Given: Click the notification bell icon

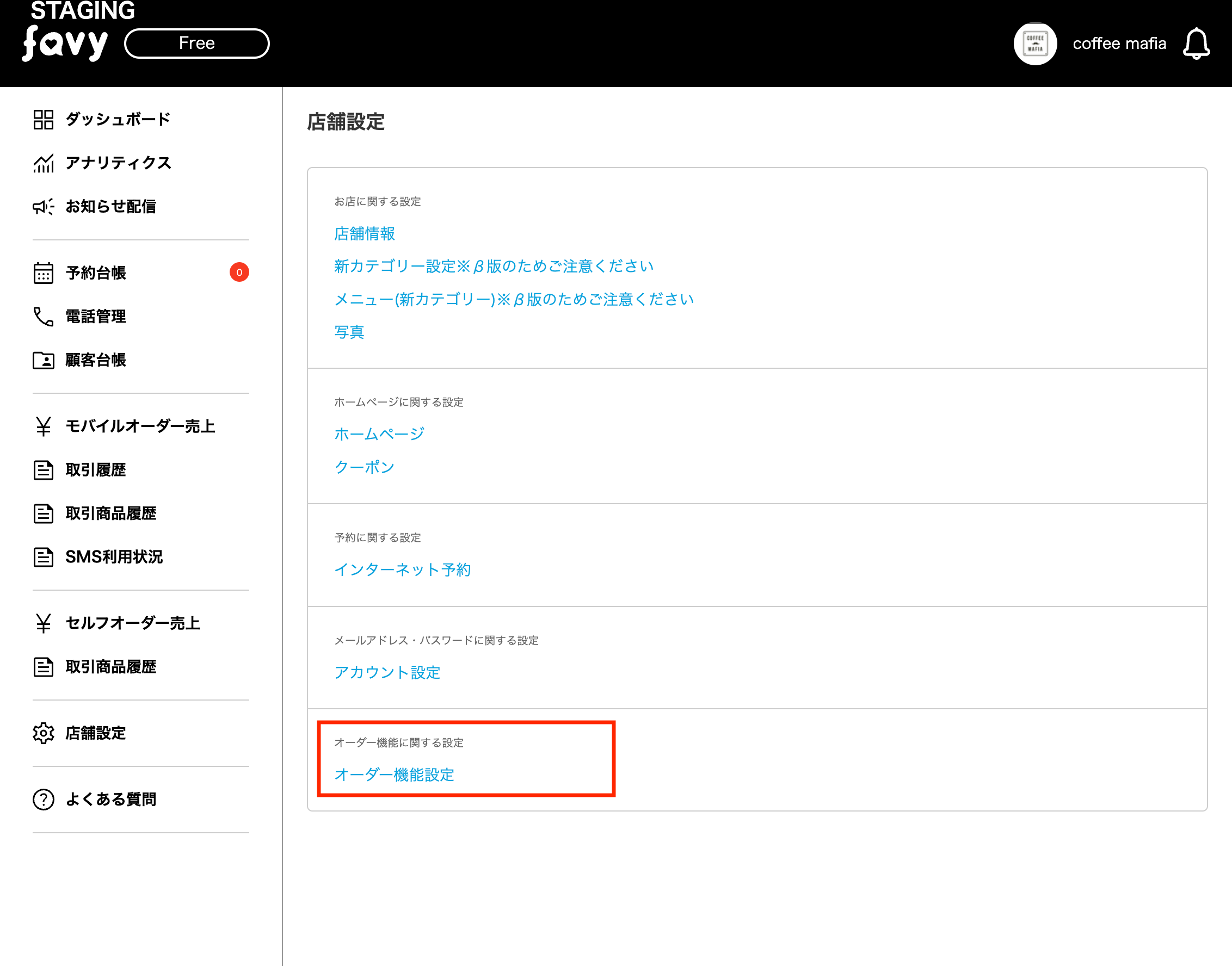Looking at the screenshot, I should coord(1196,44).
